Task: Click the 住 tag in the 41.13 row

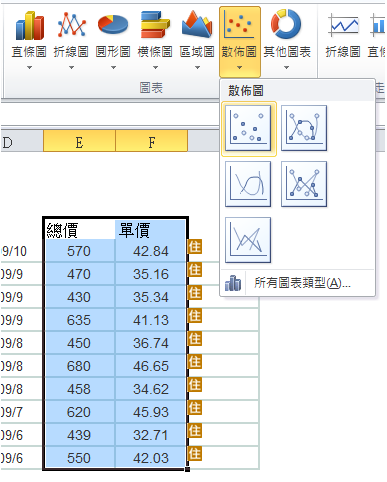Action: 195,316
